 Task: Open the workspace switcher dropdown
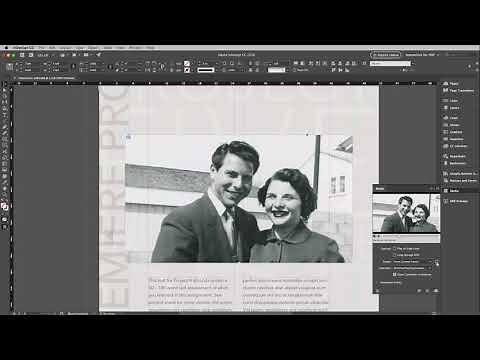tap(422, 55)
